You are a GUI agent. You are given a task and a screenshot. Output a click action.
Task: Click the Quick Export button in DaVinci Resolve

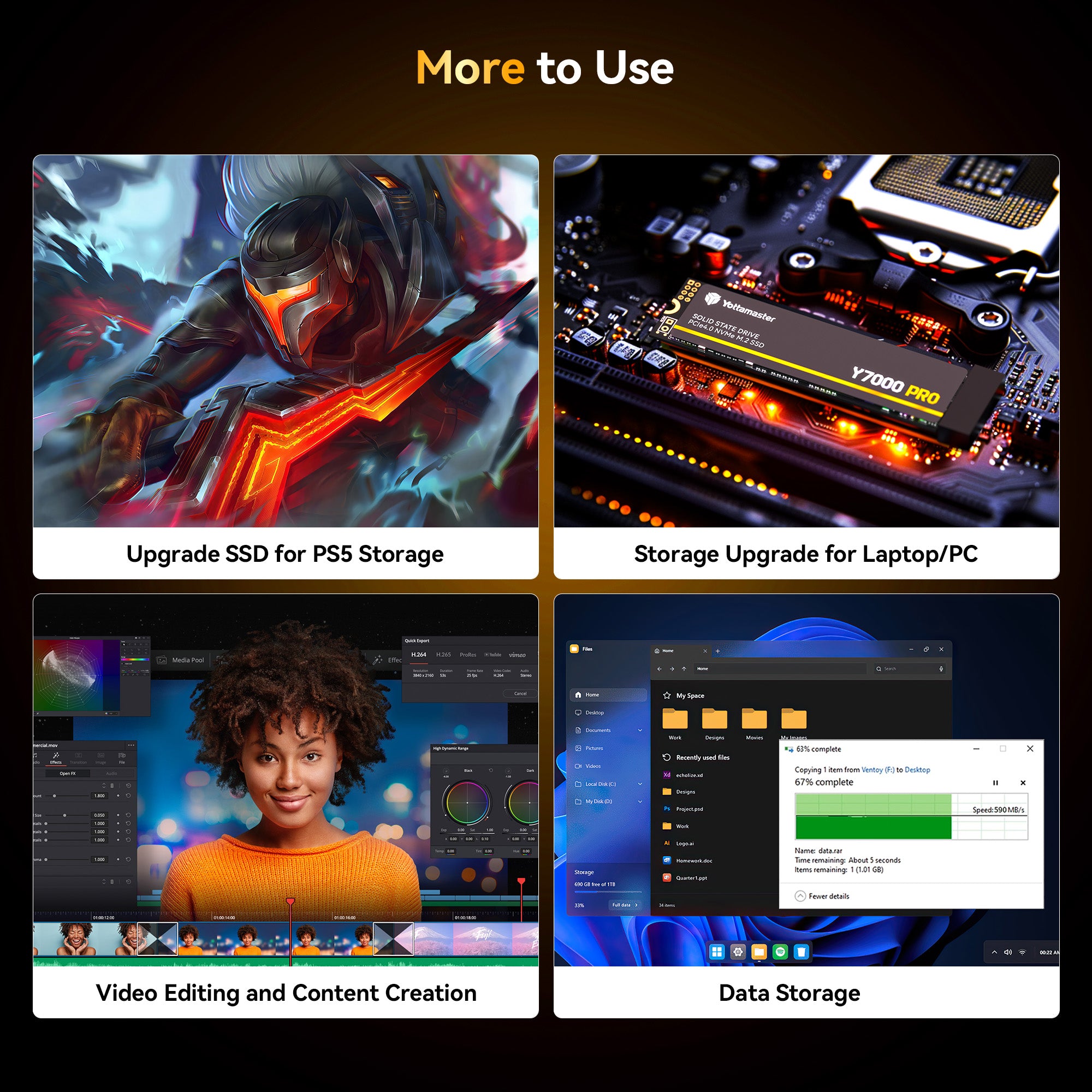418,640
